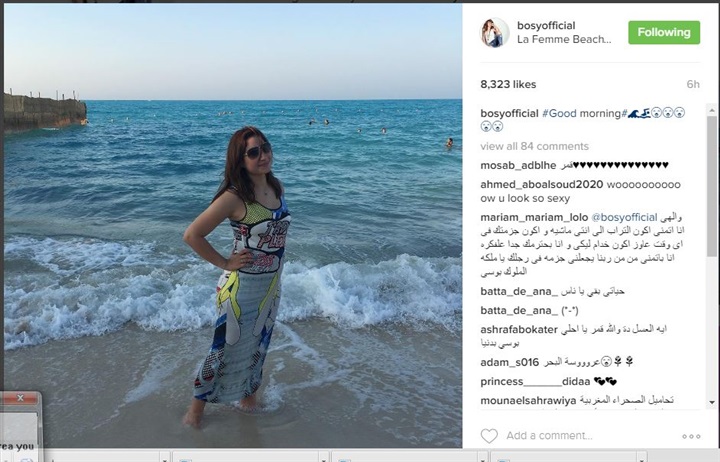
Task: Toggle the green Following button
Action: click(x=664, y=33)
